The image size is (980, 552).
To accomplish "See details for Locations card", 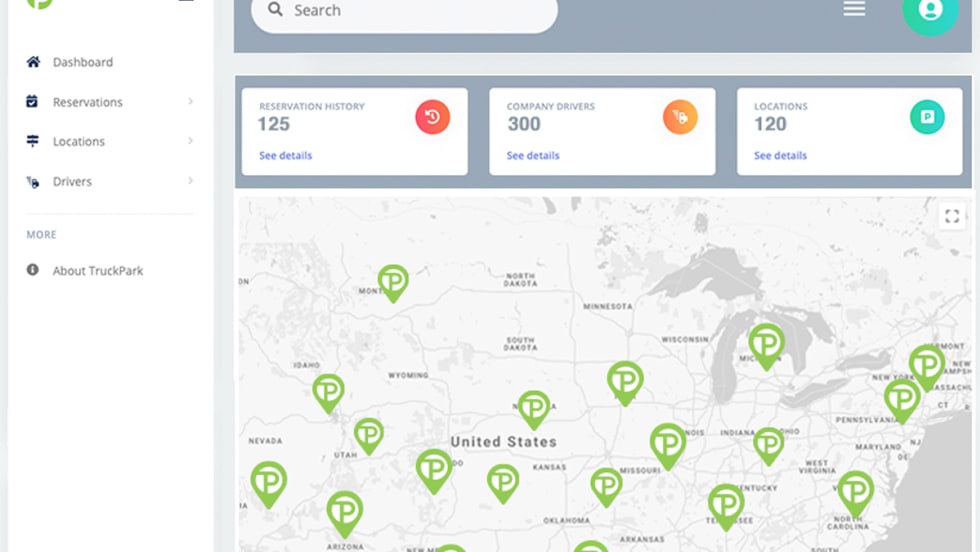I will [x=780, y=156].
